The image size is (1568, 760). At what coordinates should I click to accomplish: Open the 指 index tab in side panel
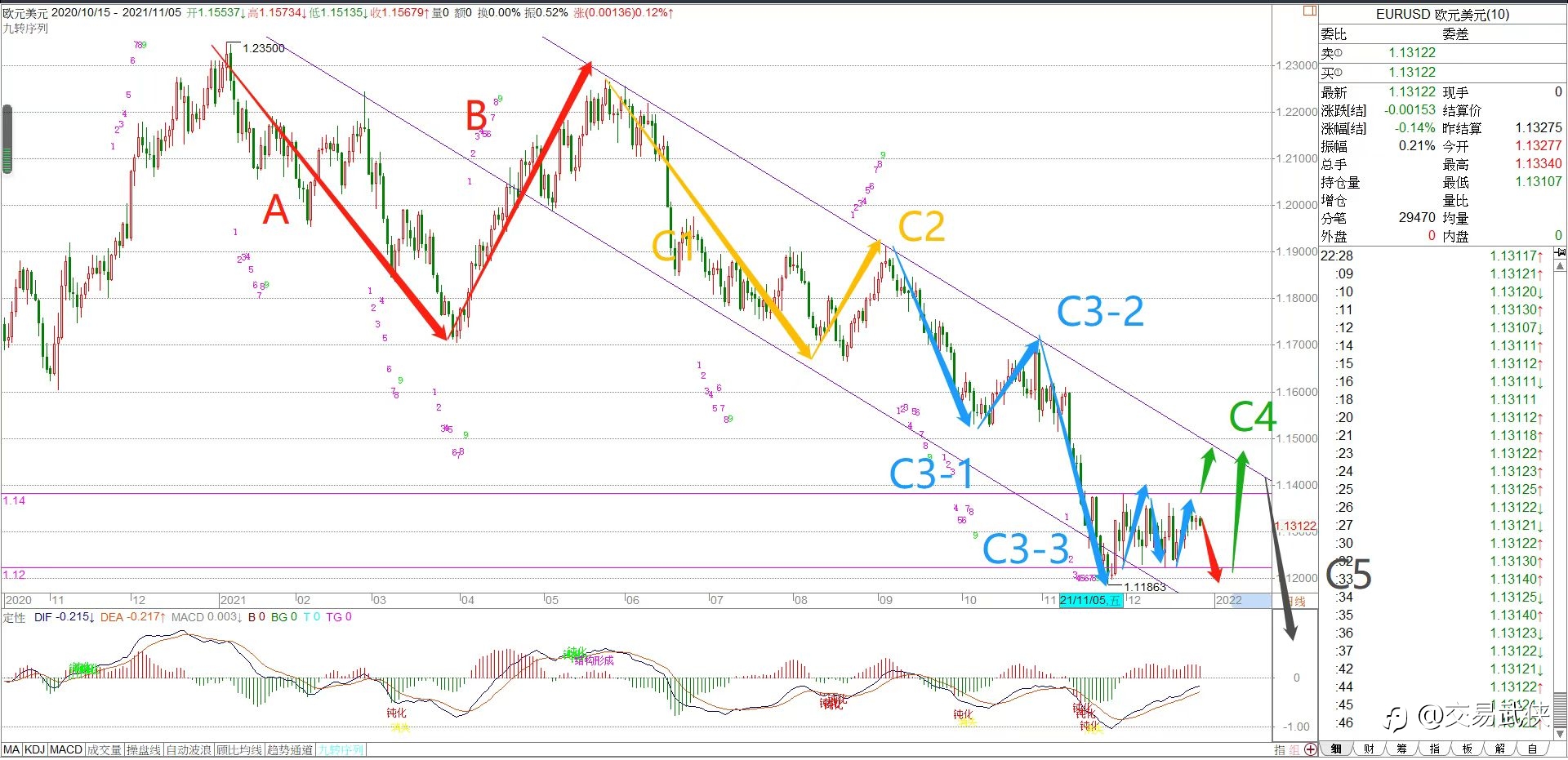1434,749
